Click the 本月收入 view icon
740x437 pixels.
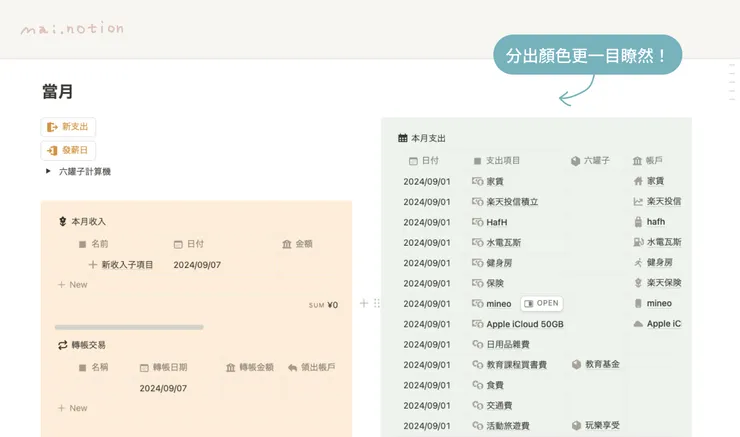coord(62,221)
